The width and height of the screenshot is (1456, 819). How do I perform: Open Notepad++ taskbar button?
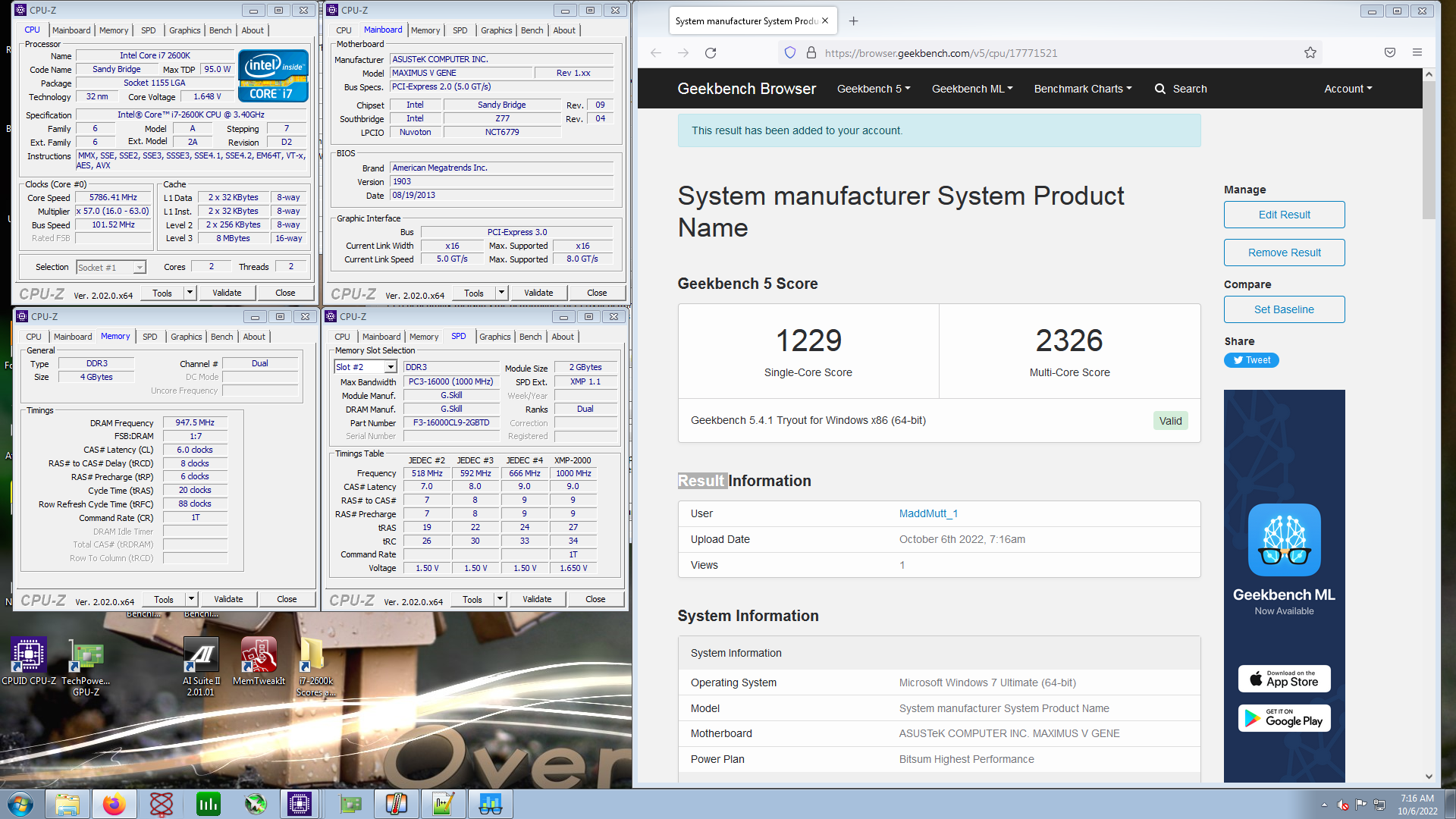tap(444, 804)
